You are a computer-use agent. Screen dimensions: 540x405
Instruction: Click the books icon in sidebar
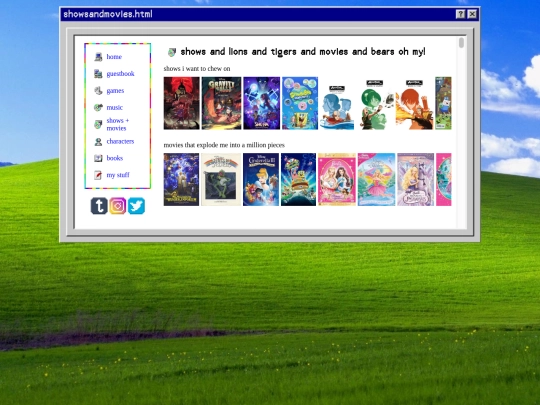[98, 158]
